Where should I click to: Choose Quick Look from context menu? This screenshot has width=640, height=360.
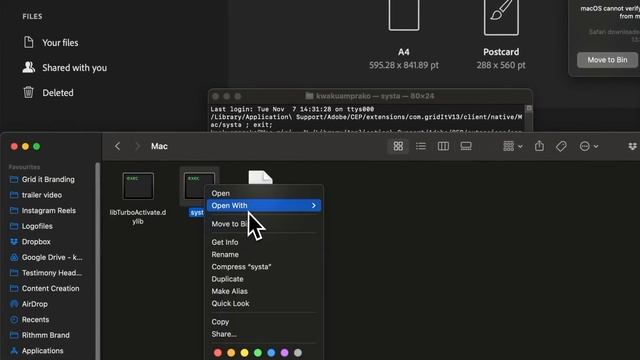coord(230,303)
